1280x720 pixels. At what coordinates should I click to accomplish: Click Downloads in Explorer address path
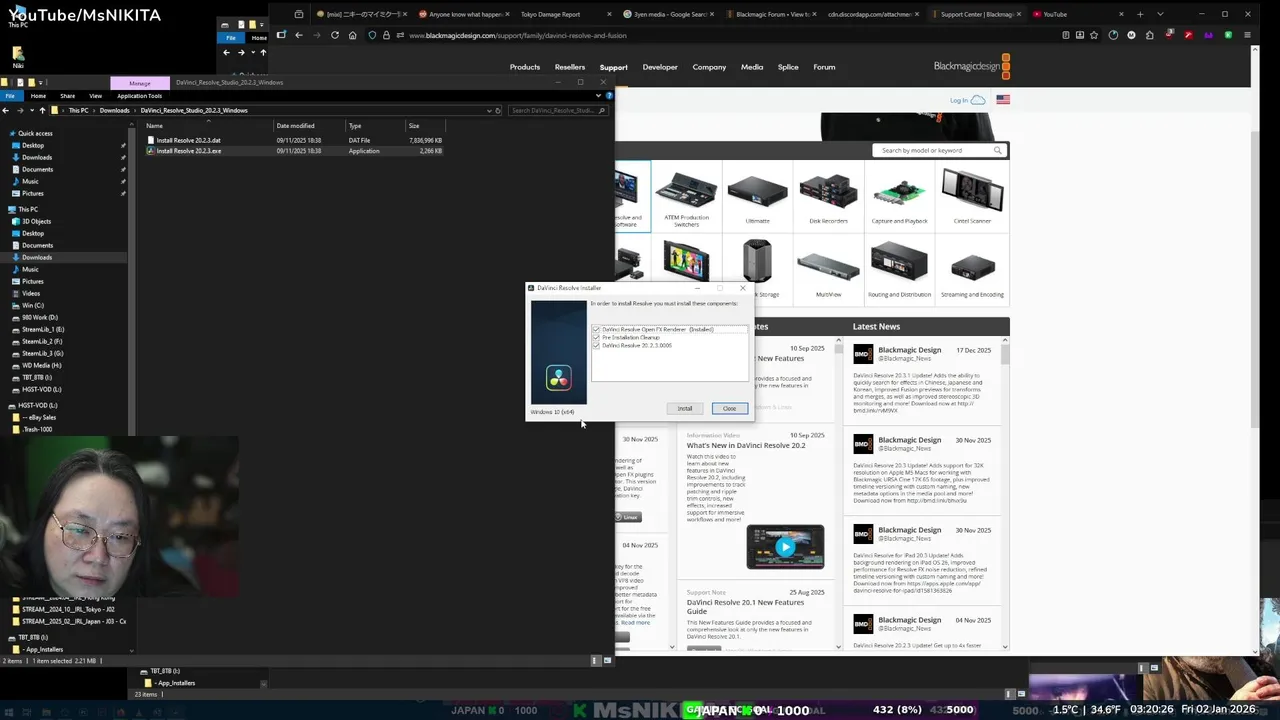pos(114,110)
